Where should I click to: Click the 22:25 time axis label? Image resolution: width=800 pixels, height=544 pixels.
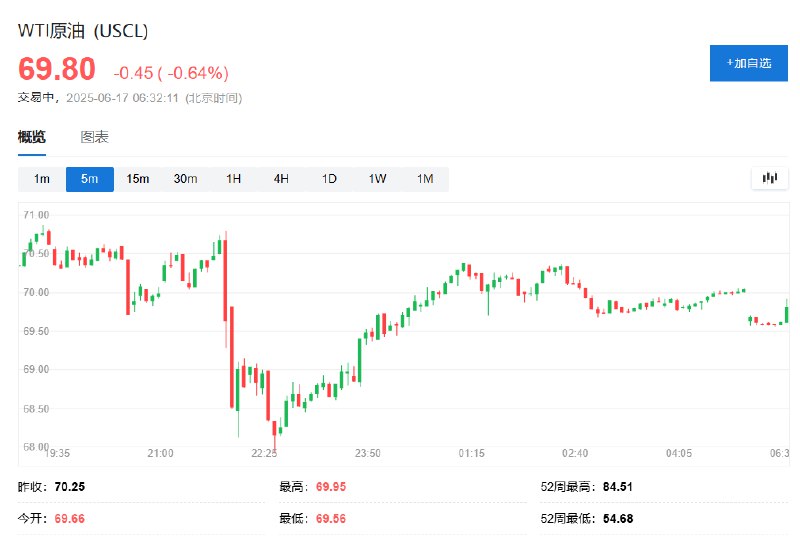[264, 453]
